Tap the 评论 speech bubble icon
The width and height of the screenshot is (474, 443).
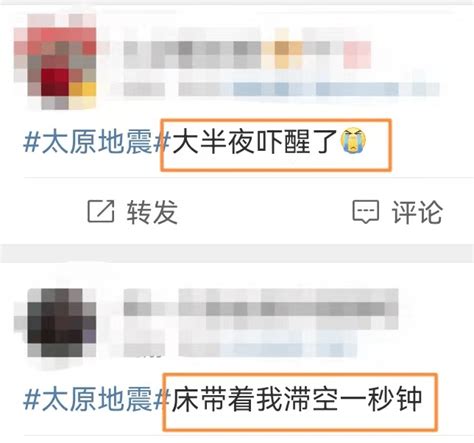(x=366, y=212)
